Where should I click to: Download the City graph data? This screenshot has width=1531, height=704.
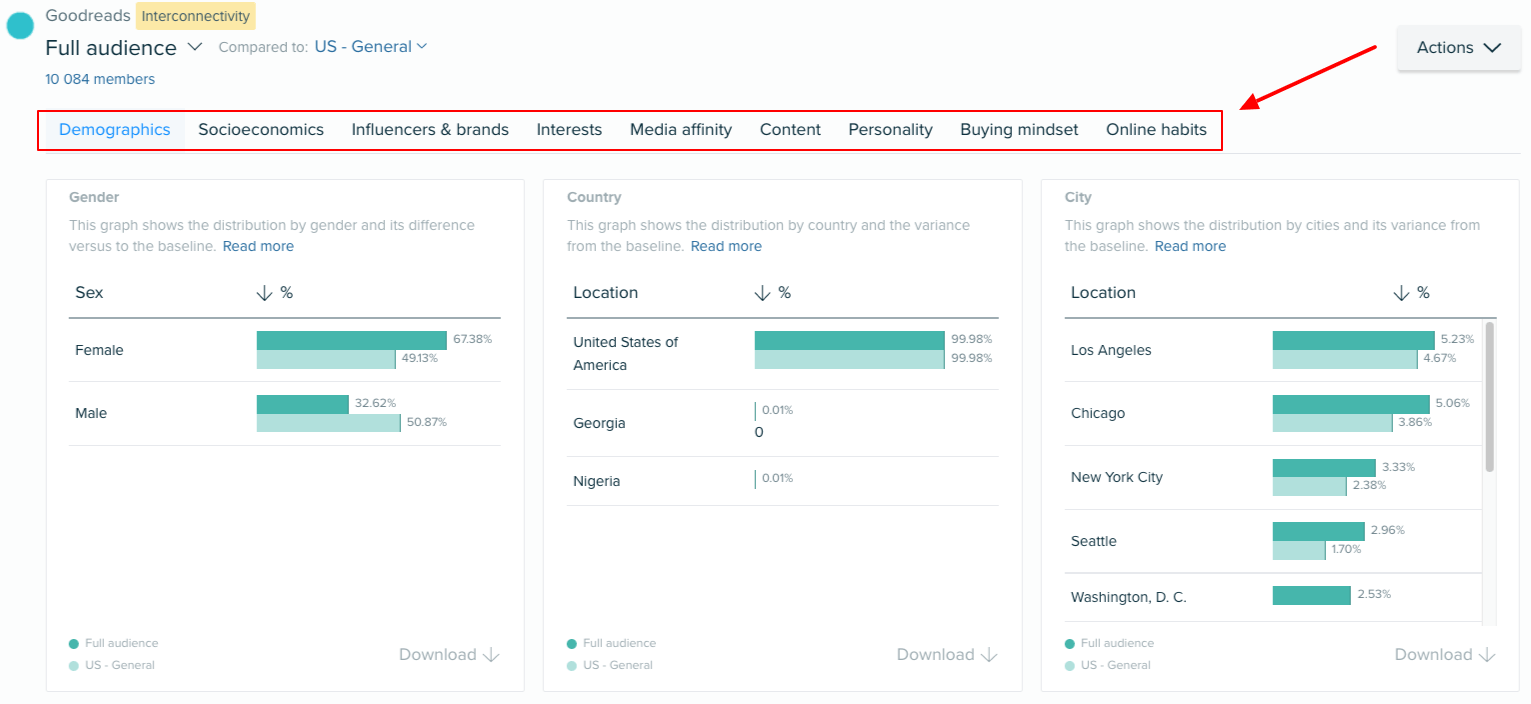tap(1444, 654)
